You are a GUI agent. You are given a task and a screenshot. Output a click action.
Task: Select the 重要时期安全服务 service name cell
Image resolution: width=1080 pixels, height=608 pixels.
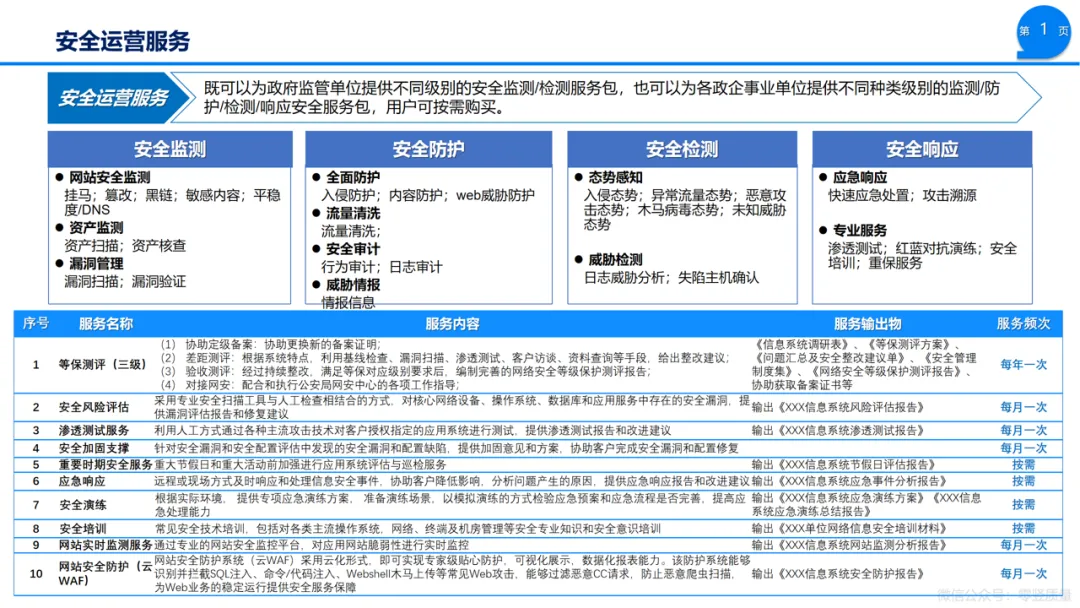tap(105, 465)
